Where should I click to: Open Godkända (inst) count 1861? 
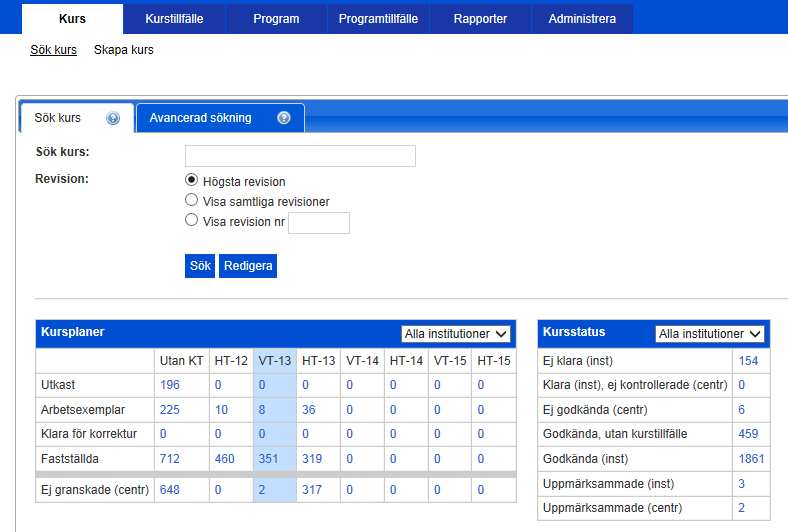pyautogui.click(x=751, y=459)
